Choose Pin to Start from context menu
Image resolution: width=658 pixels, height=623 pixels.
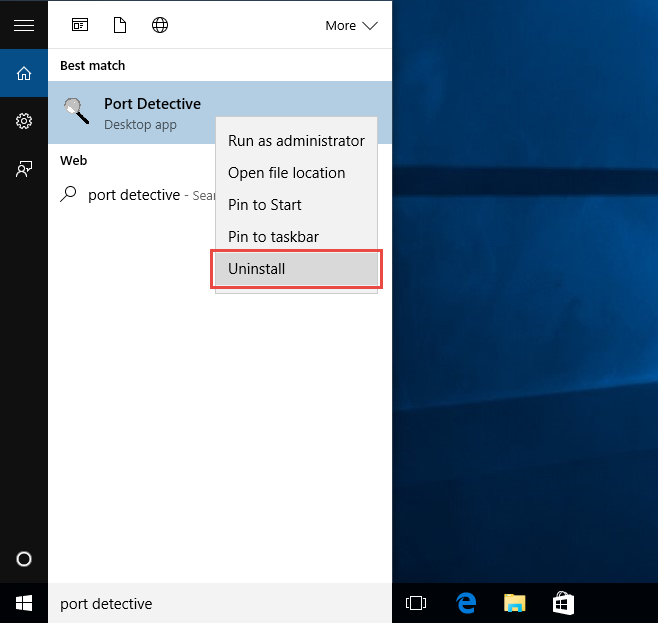click(x=296, y=205)
